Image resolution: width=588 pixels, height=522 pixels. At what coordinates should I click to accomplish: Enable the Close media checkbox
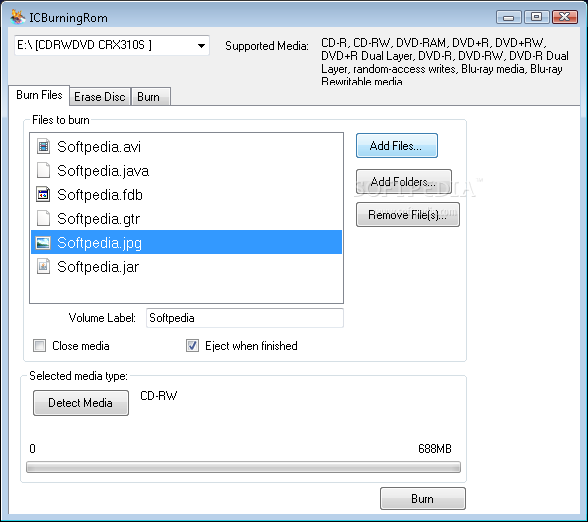click(x=39, y=345)
